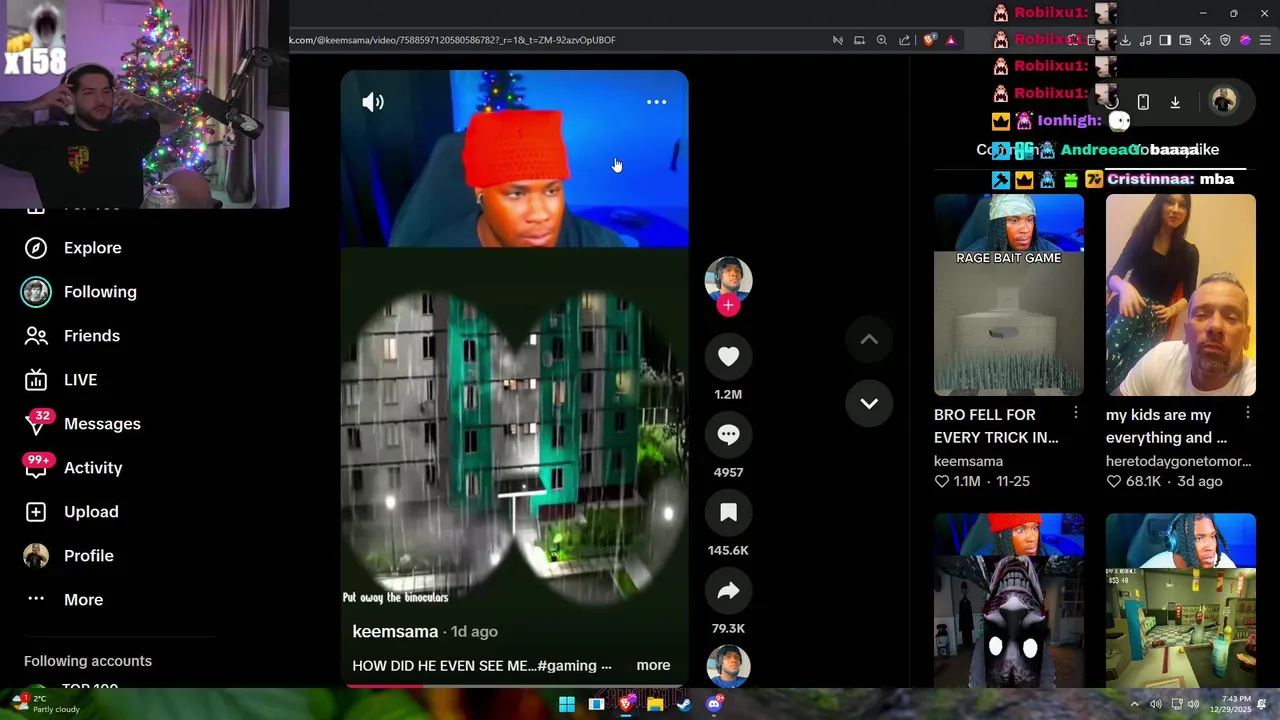Open the 'my kids are my everything' thumbnail
Screen dimensions: 1280x720
(x=1181, y=295)
